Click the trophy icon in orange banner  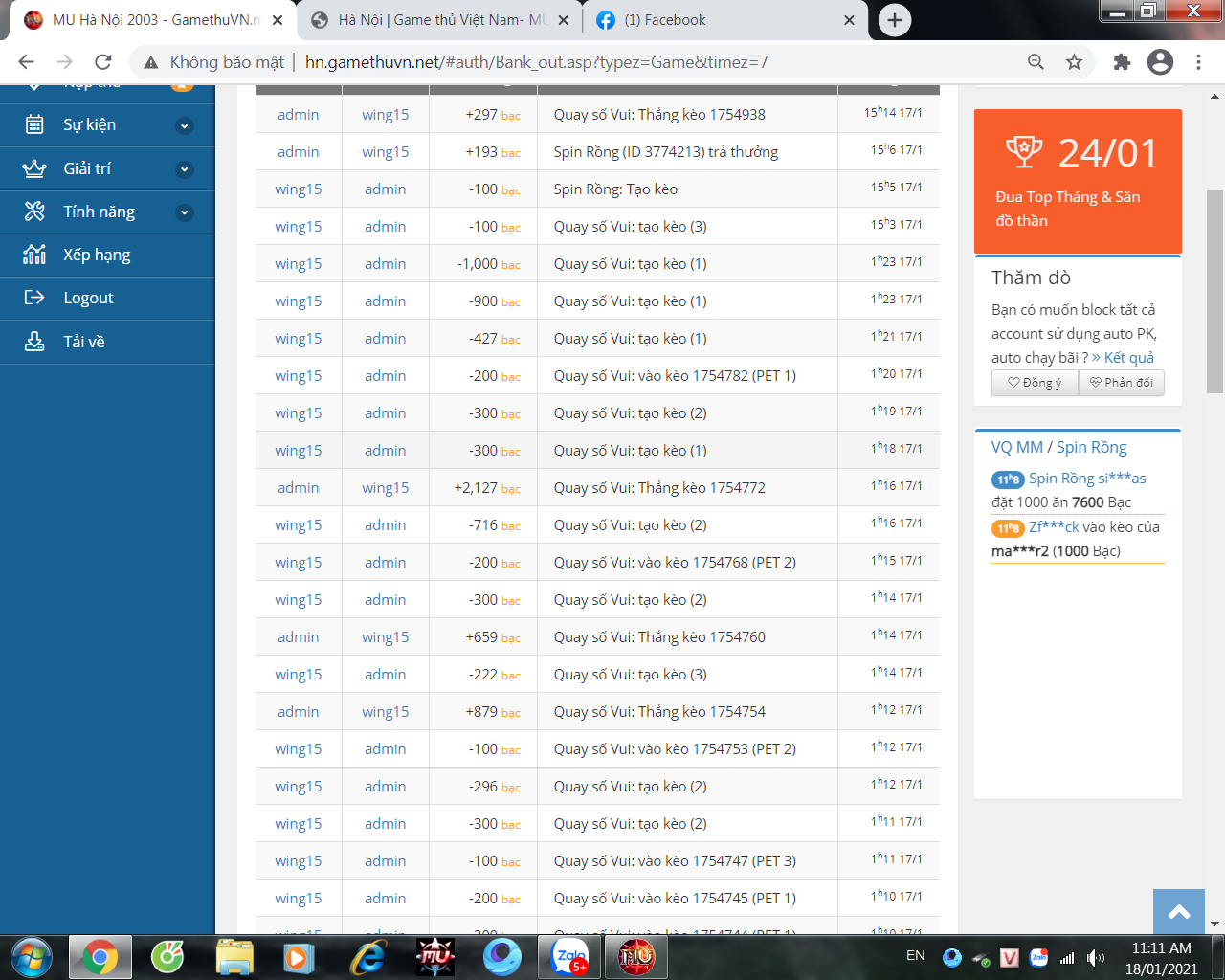point(1023,152)
